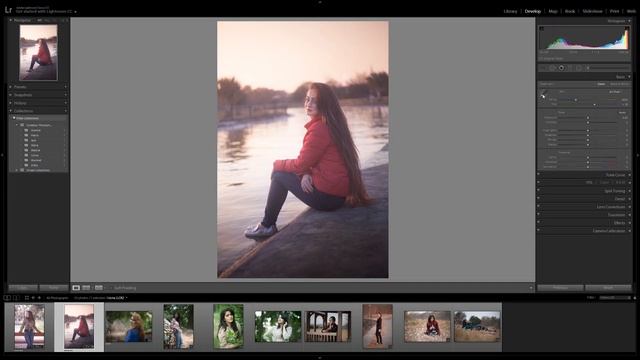The width and height of the screenshot is (640, 360).
Task: Toggle Split Toning panel on/off switch
Action: coord(538,190)
